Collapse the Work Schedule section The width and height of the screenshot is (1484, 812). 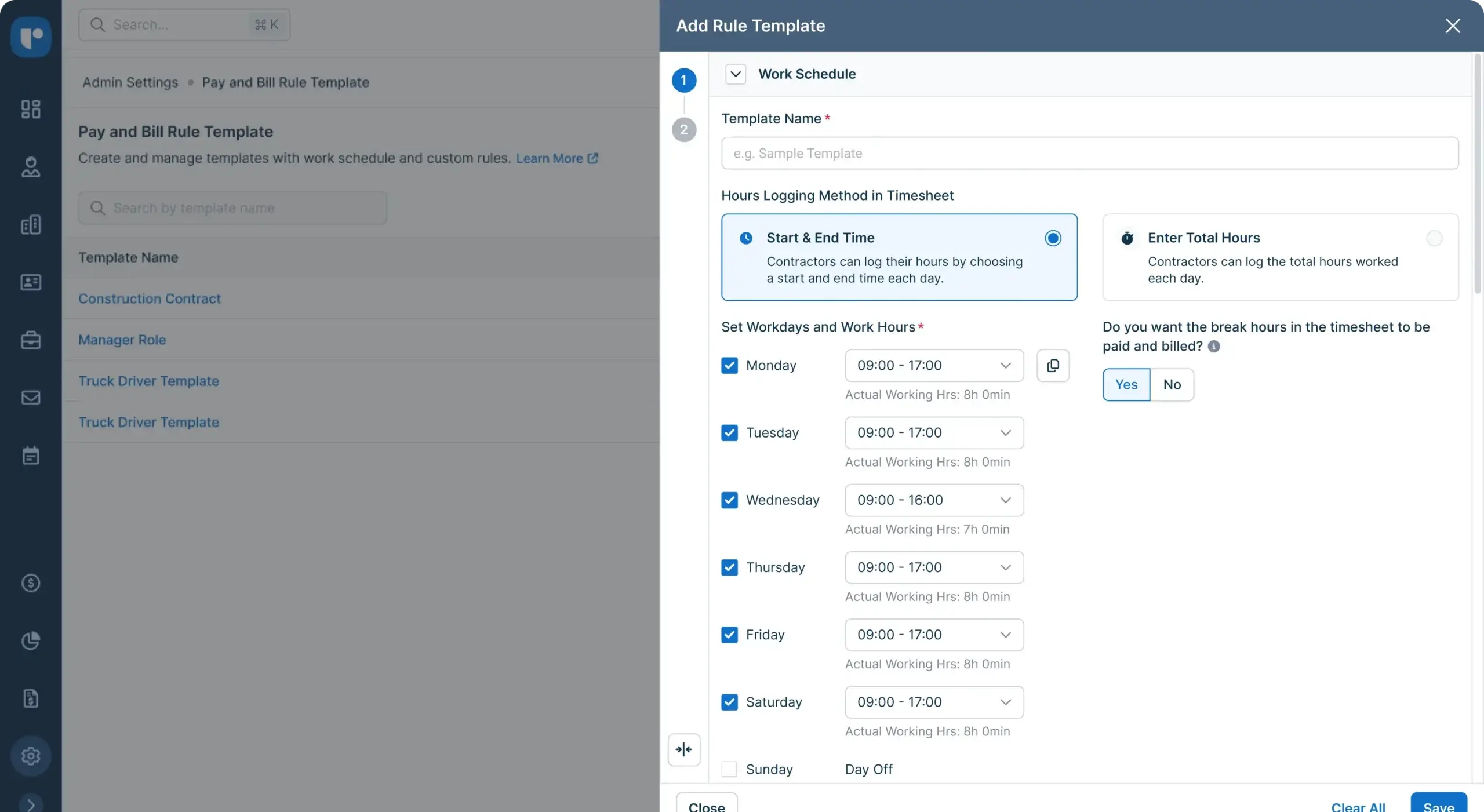(734, 74)
